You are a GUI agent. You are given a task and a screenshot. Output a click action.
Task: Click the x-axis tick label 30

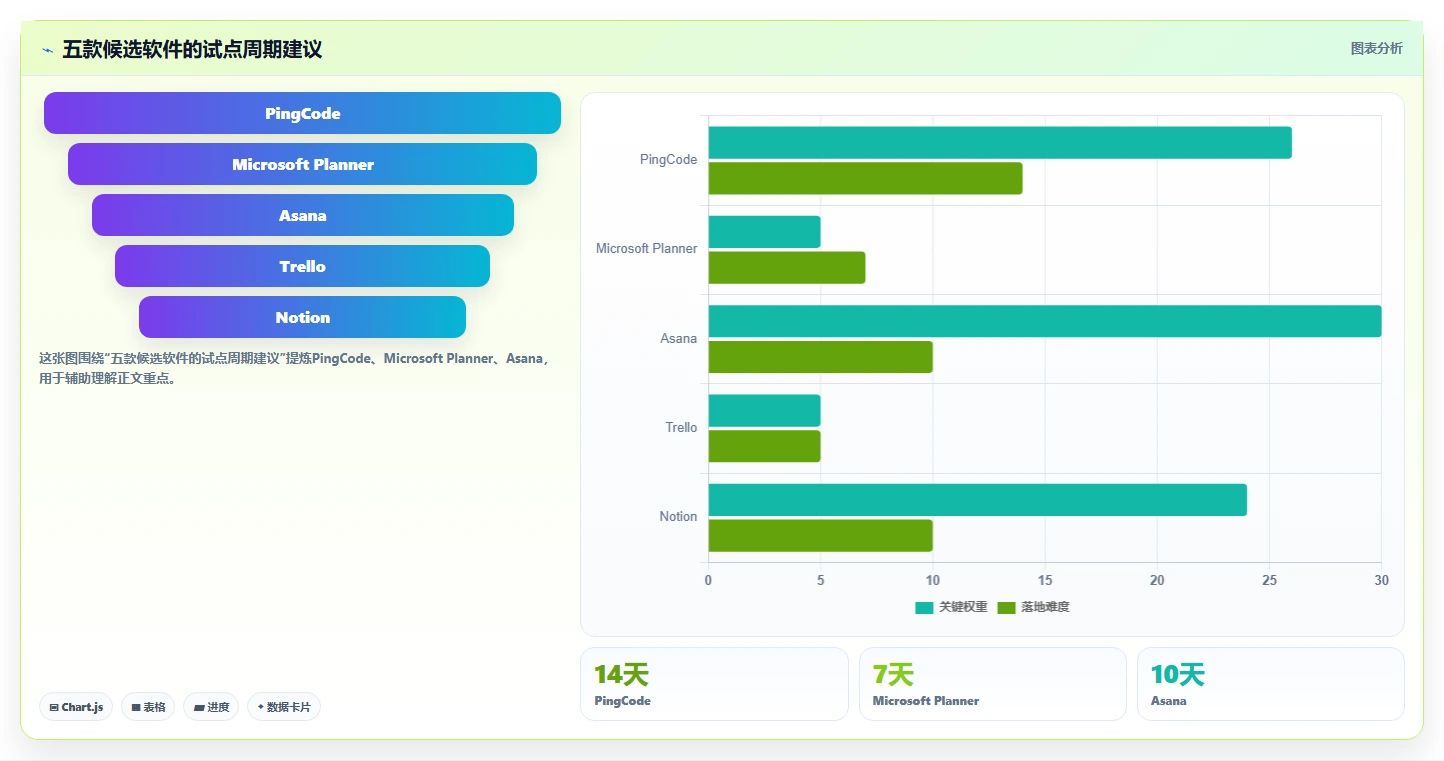(x=1381, y=580)
